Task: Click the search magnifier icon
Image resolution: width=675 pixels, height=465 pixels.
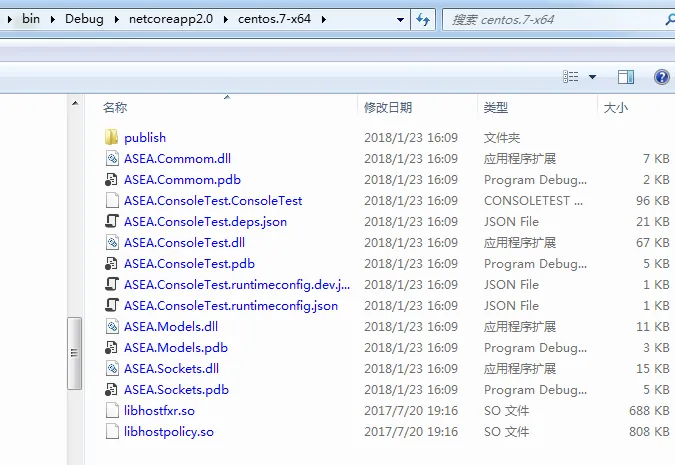Action: [x=670, y=19]
